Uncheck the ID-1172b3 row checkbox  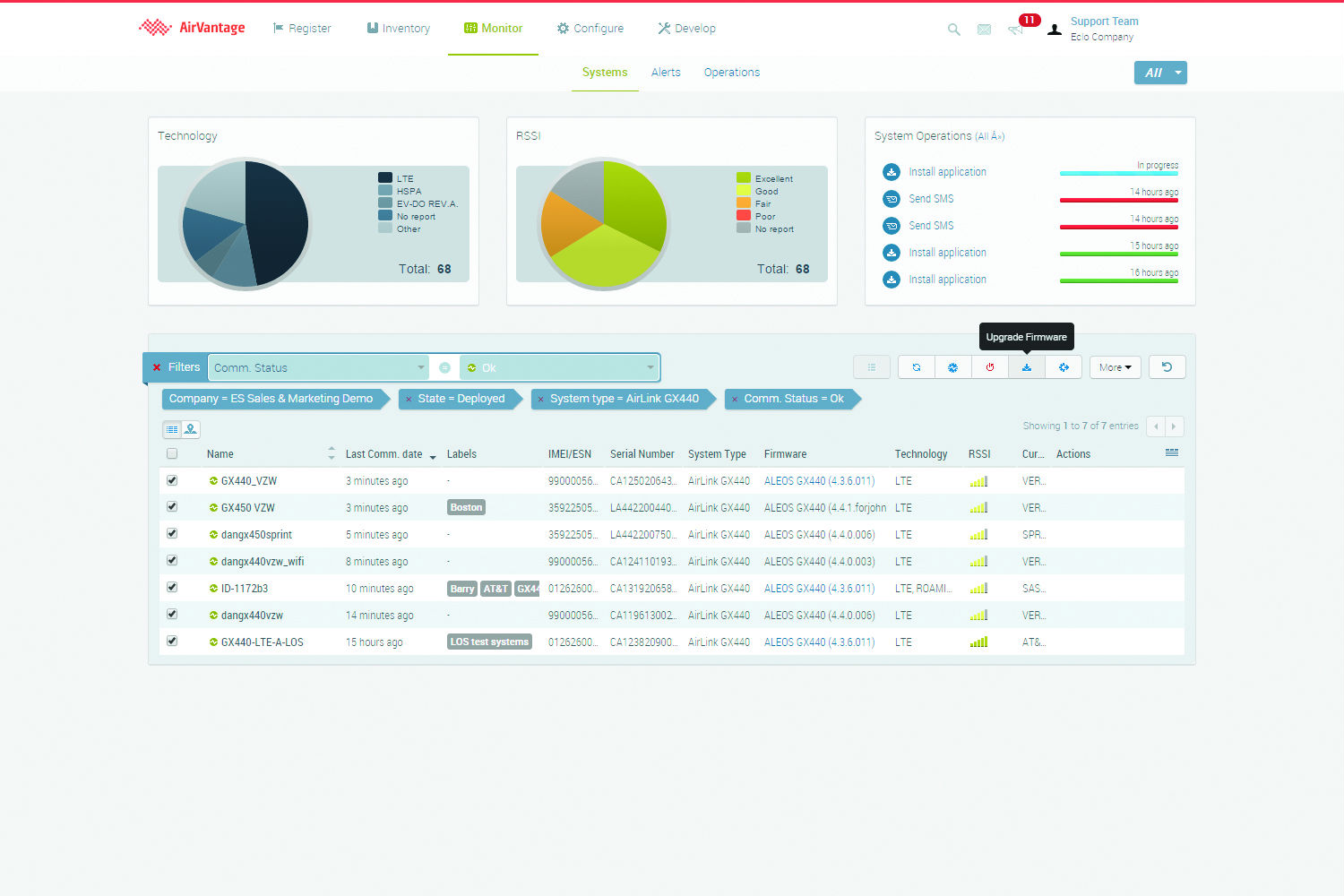[x=172, y=588]
